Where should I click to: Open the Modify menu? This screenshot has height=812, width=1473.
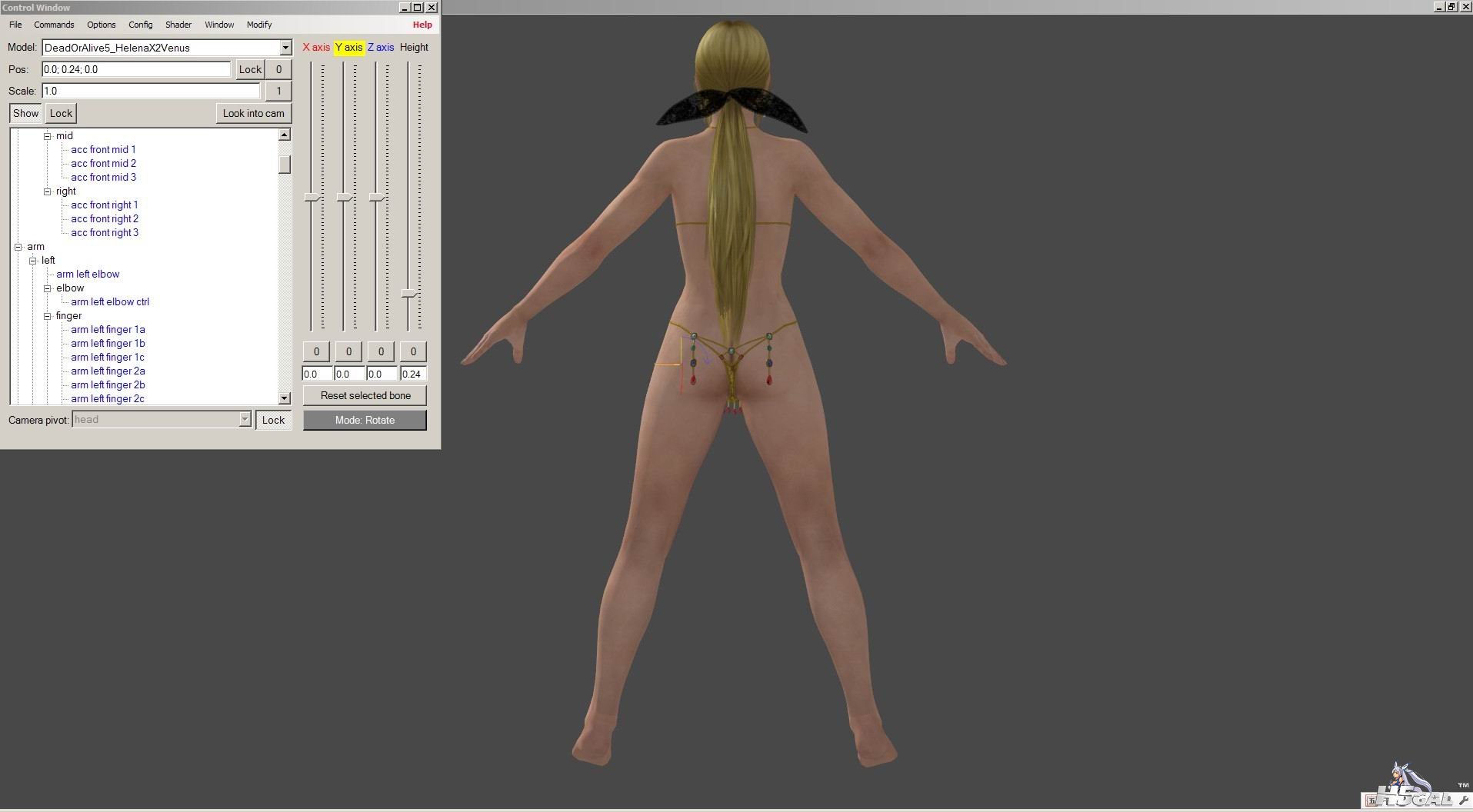tap(258, 25)
